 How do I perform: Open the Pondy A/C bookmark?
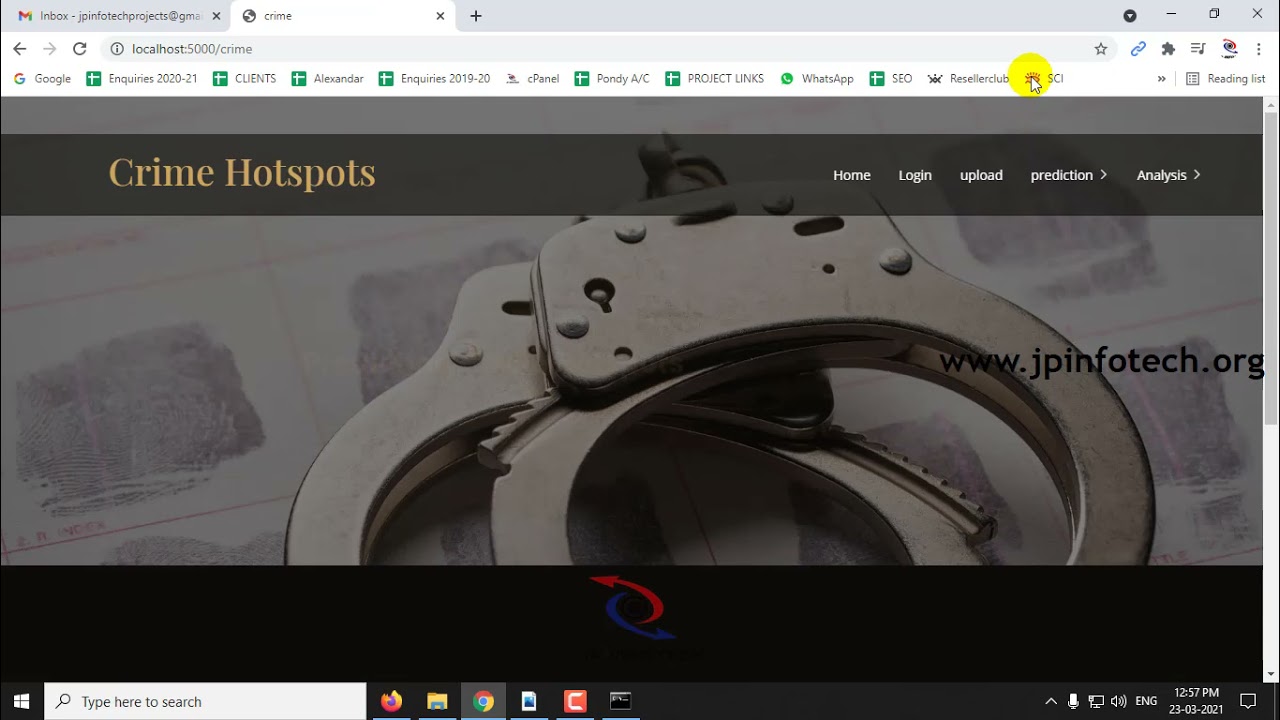click(612, 79)
